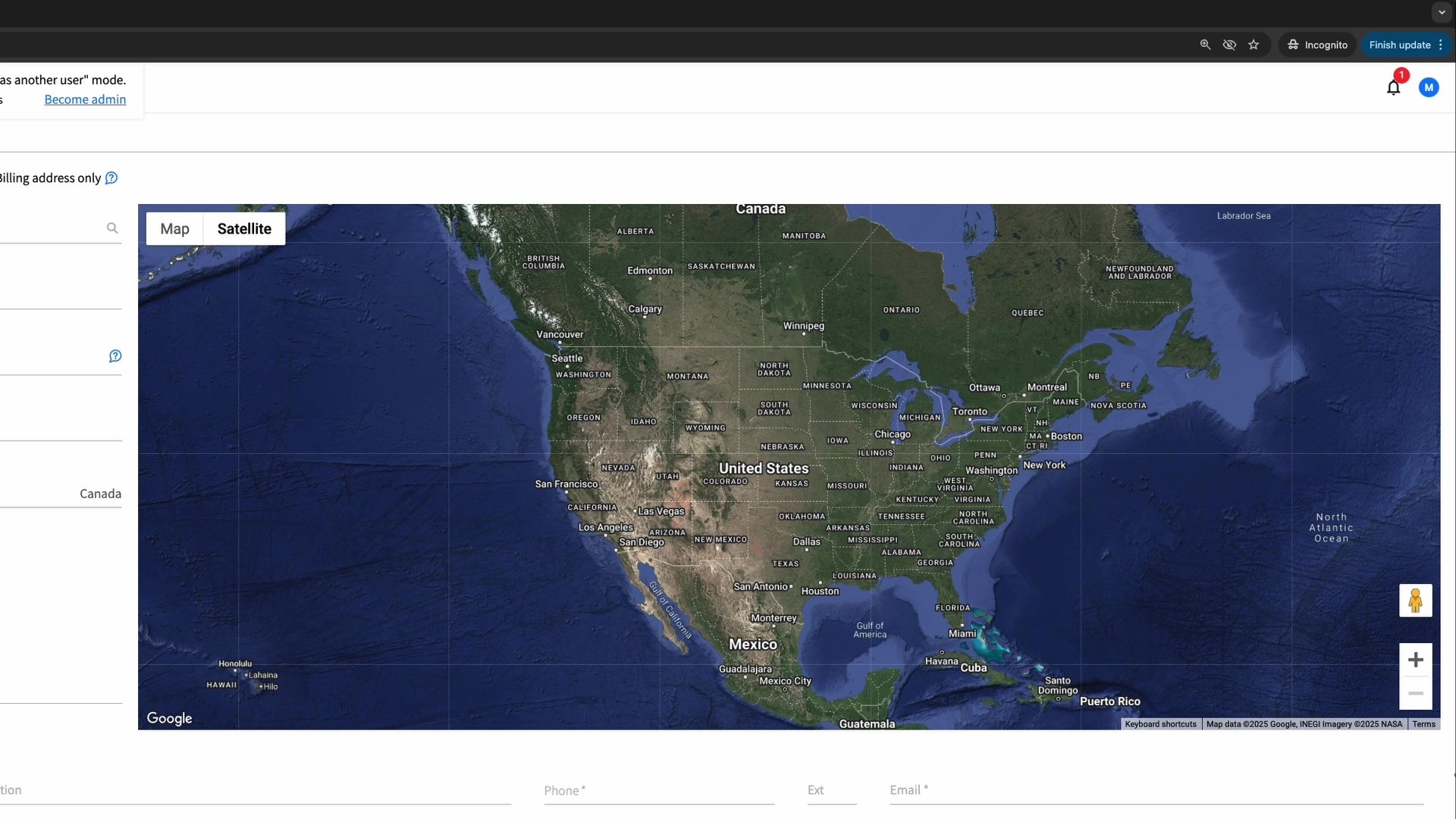Switch map view to Map
Image resolution: width=1456 pixels, height=819 pixels.
174,229
